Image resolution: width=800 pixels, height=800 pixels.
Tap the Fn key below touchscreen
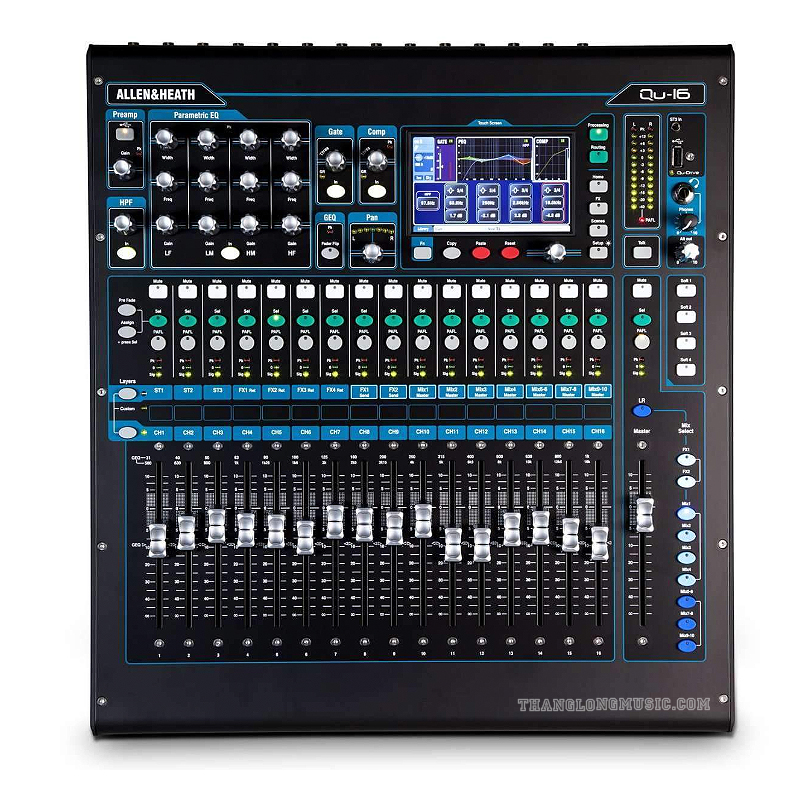(422, 253)
